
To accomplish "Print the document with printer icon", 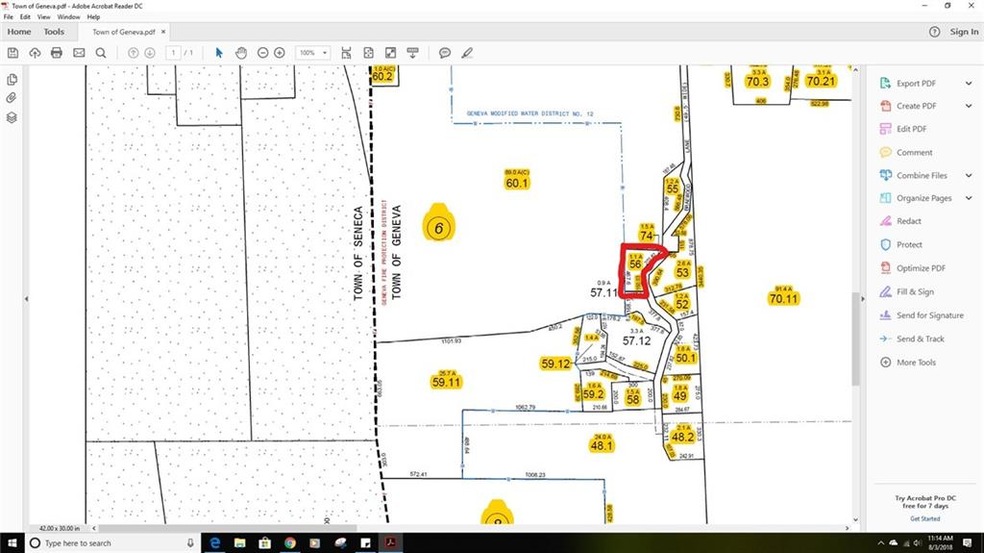I will point(56,53).
